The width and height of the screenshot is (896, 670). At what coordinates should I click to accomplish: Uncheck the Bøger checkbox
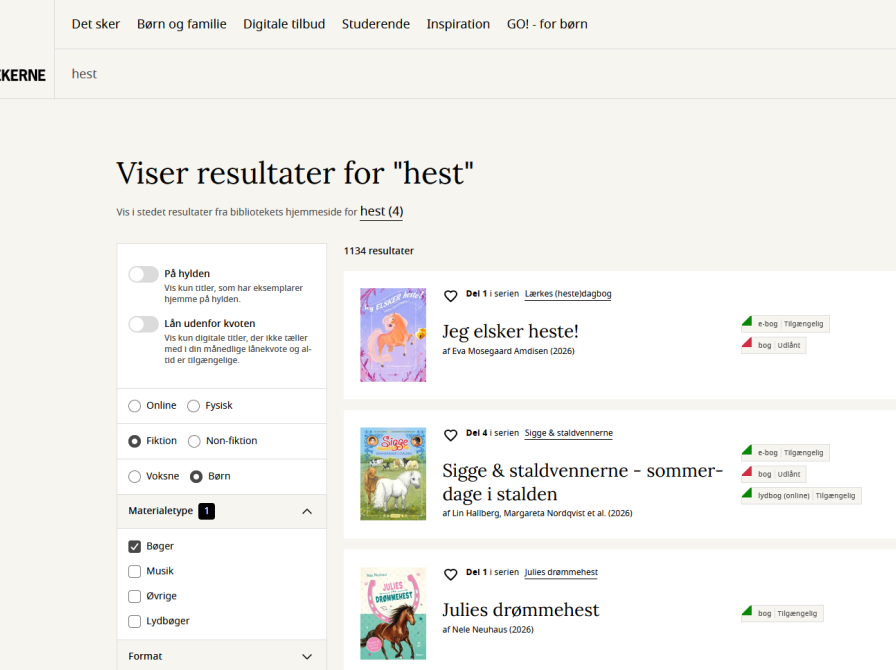pos(134,547)
